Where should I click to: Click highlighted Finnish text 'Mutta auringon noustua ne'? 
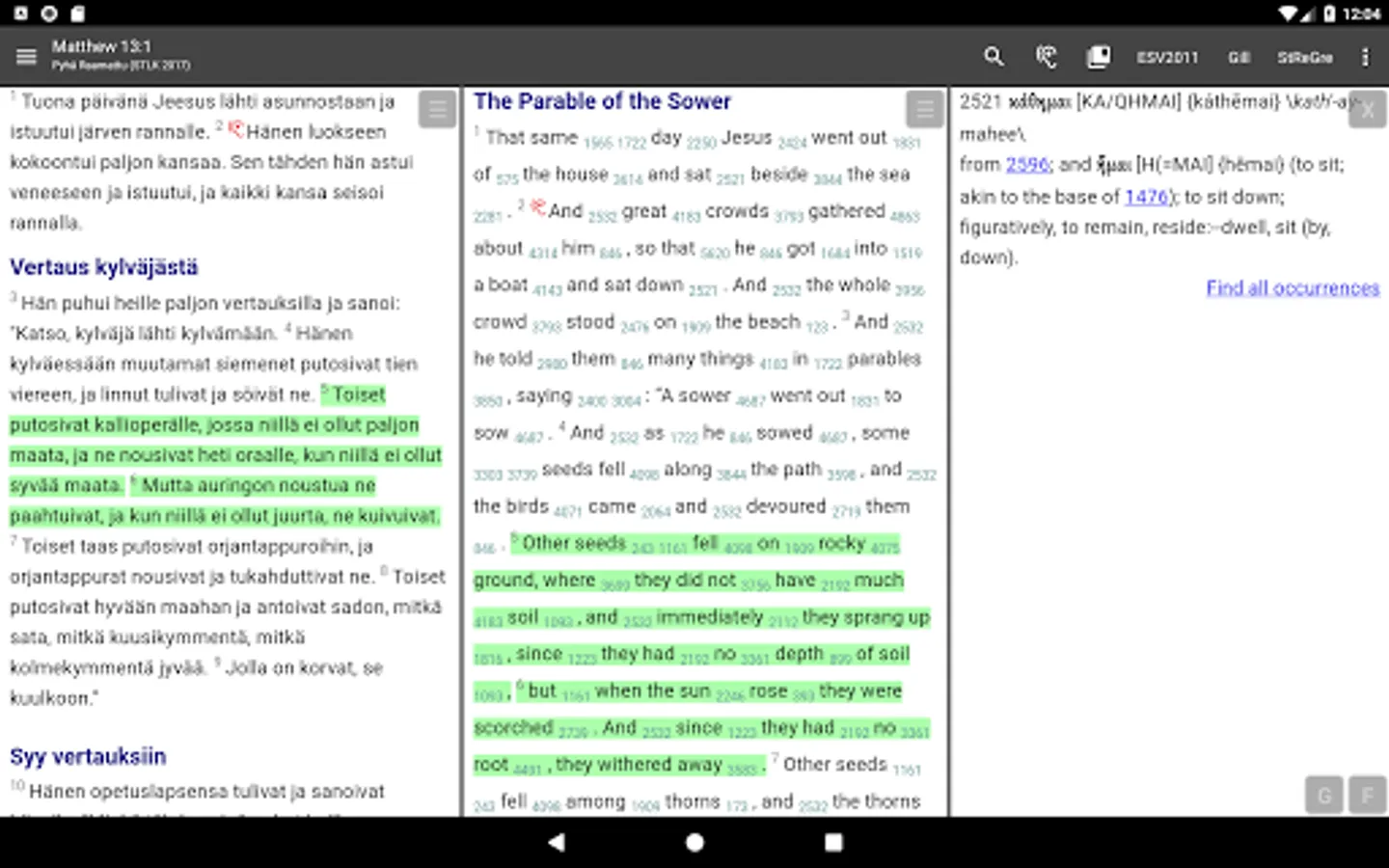coord(259,485)
